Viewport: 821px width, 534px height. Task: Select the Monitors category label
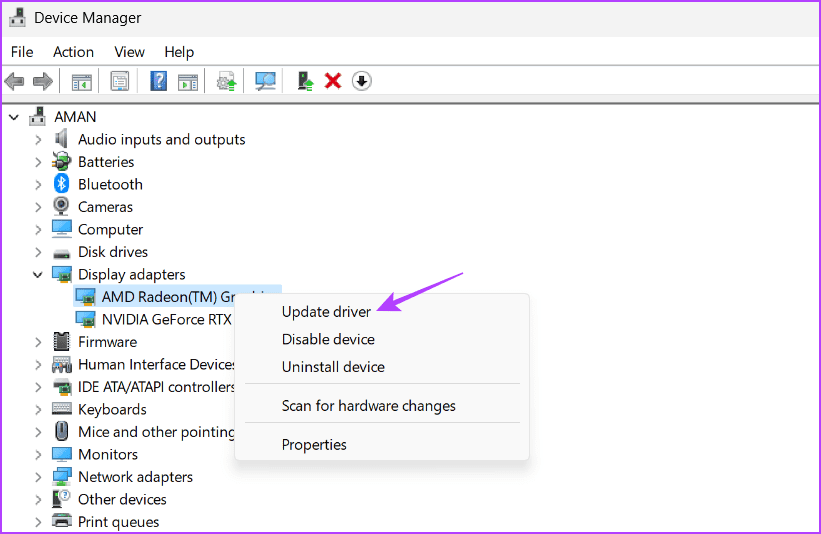(108, 454)
